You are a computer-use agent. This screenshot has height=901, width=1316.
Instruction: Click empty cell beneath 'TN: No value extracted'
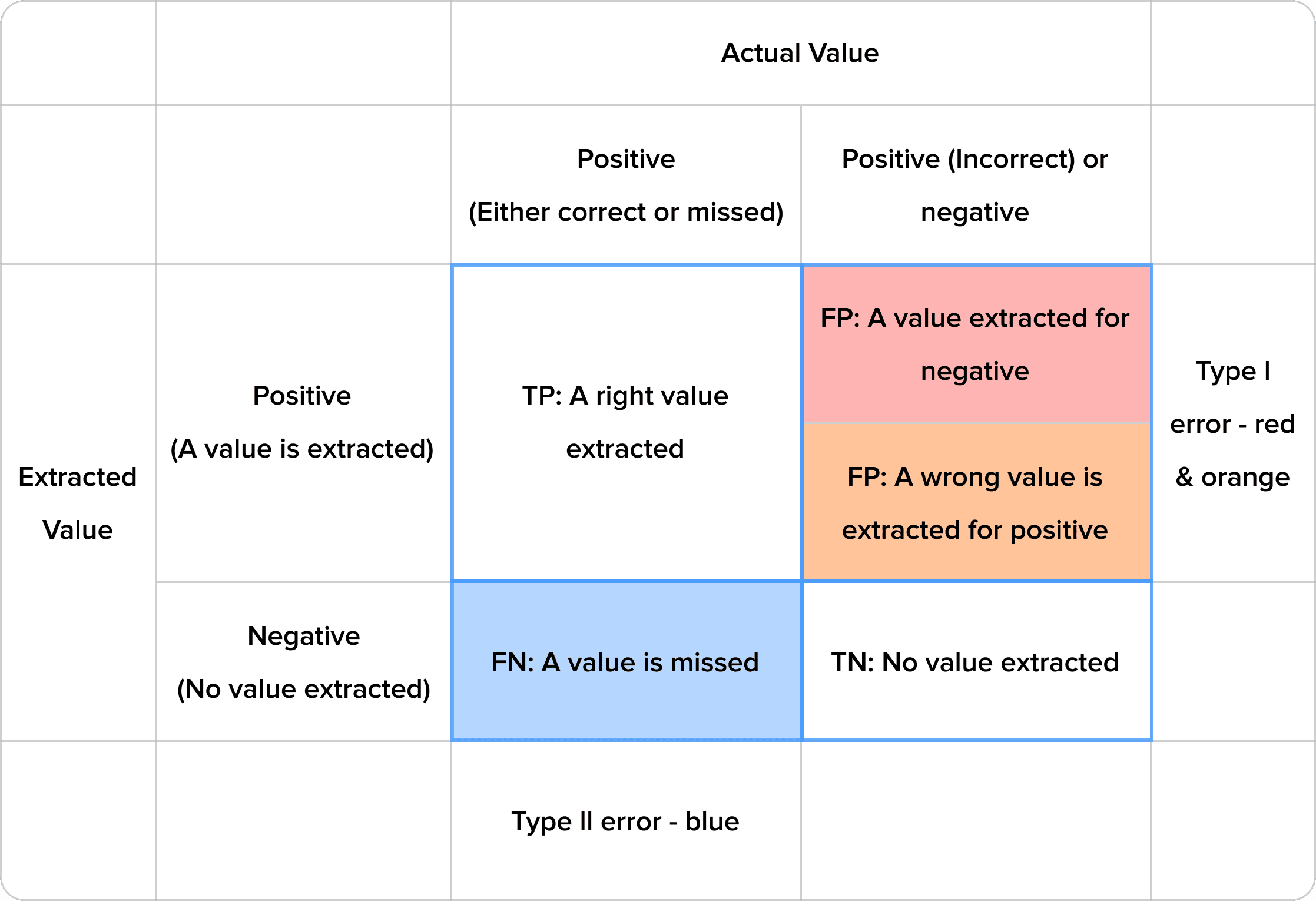point(975,821)
